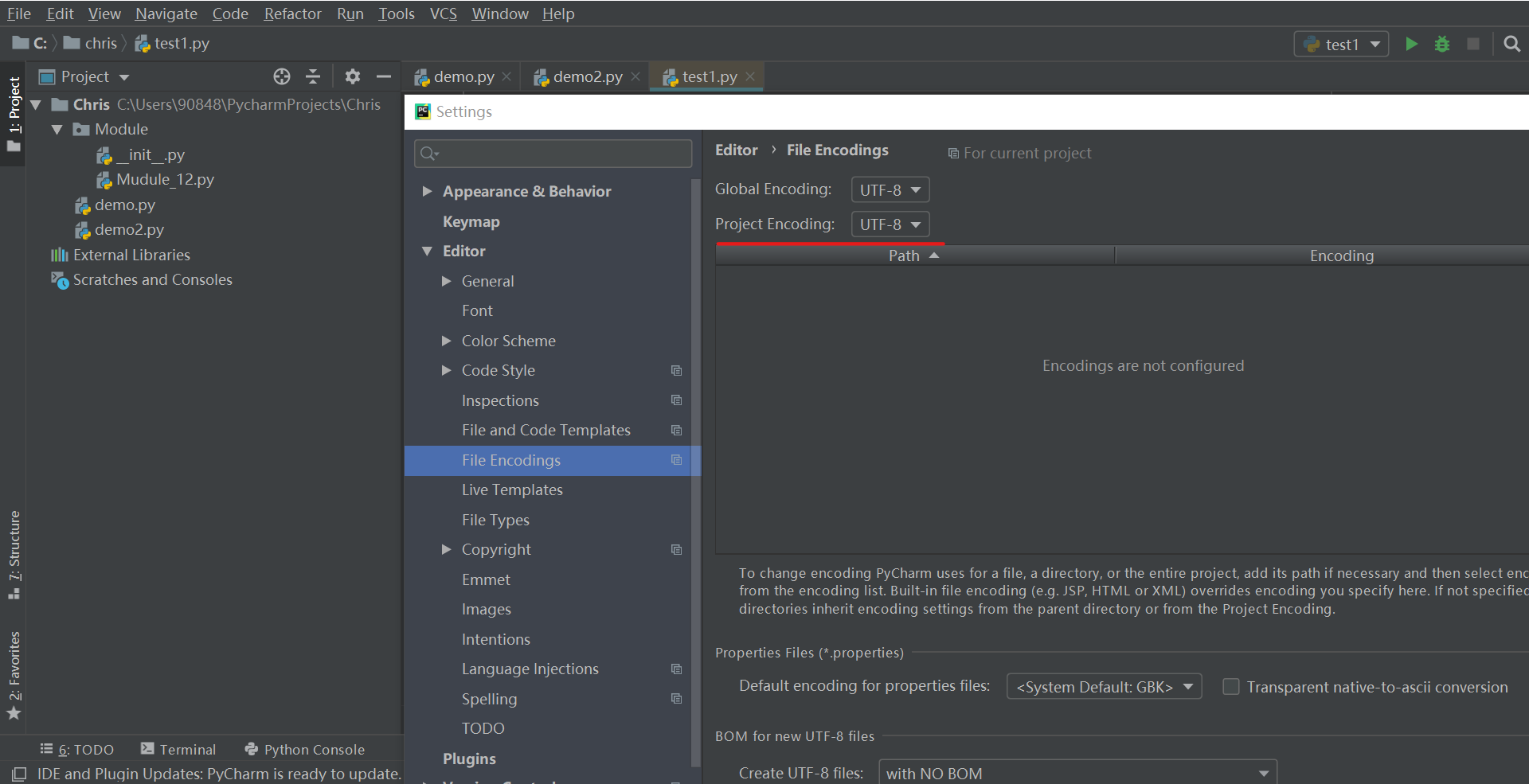Image resolution: width=1529 pixels, height=784 pixels.
Task: Expand the Copyright node
Action: point(447,549)
